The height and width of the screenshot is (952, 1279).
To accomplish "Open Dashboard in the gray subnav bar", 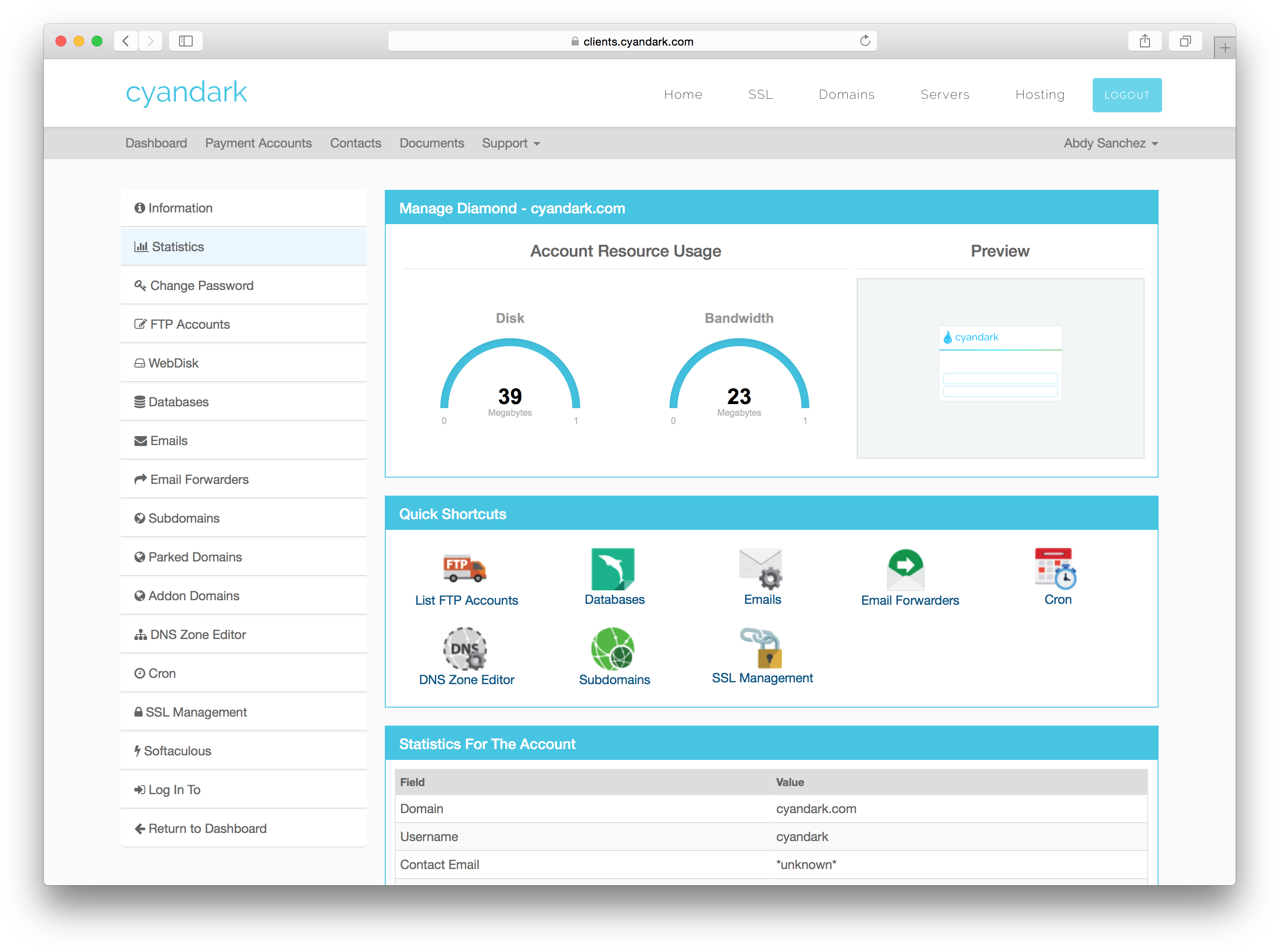I will 156,143.
